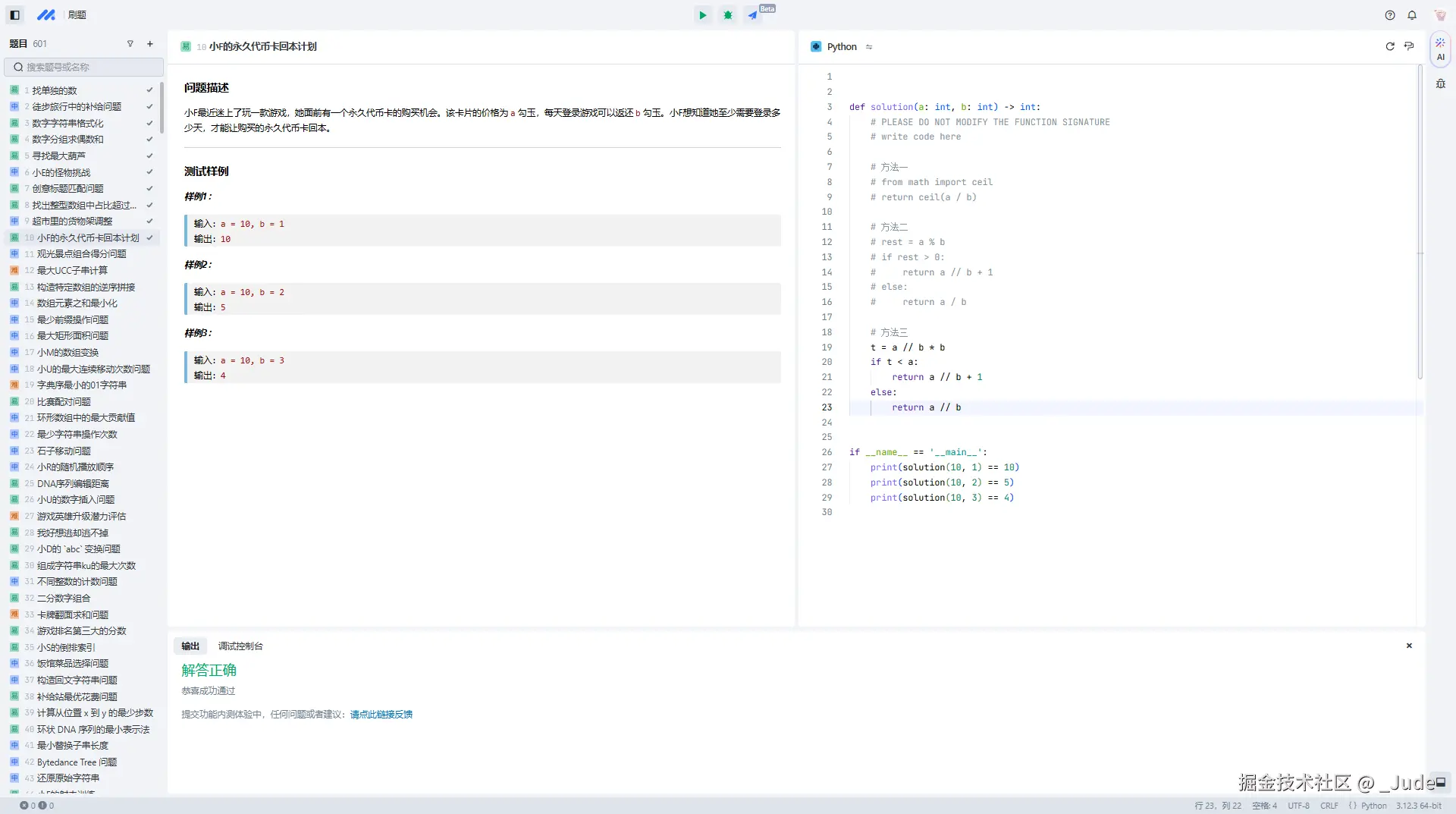Place cursor on editor line 23 return statement
1456x814 pixels.
pos(926,407)
